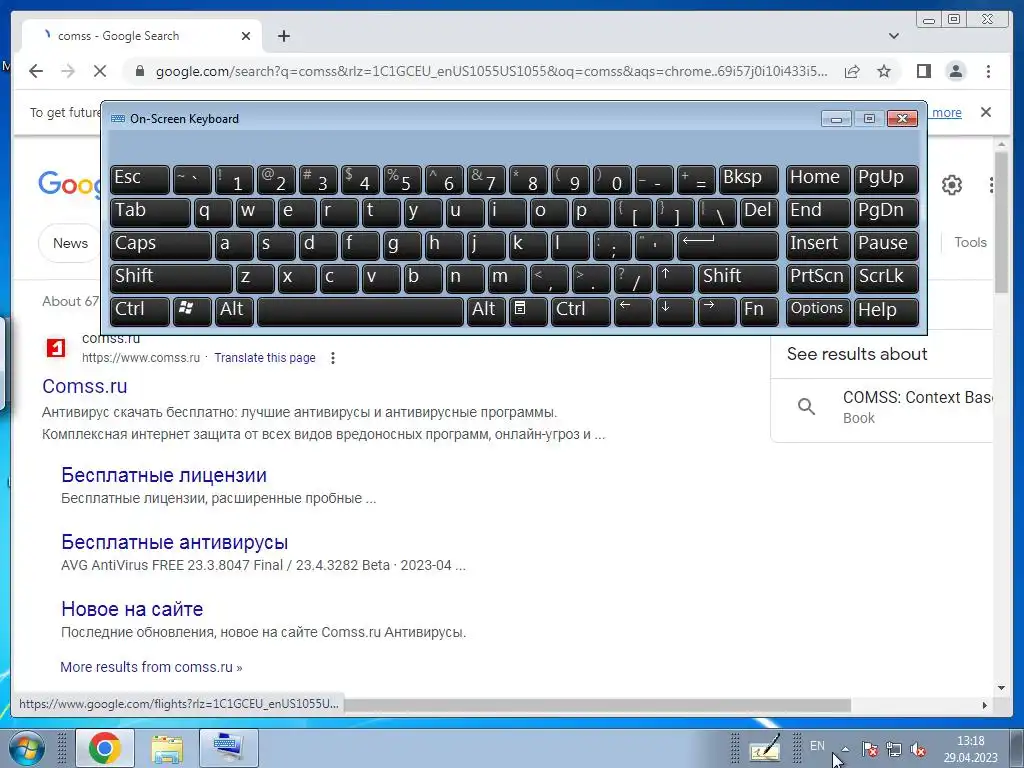Click the Action Center flag tray icon
Image resolution: width=1024 pixels, height=768 pixels.
point(869,749)
